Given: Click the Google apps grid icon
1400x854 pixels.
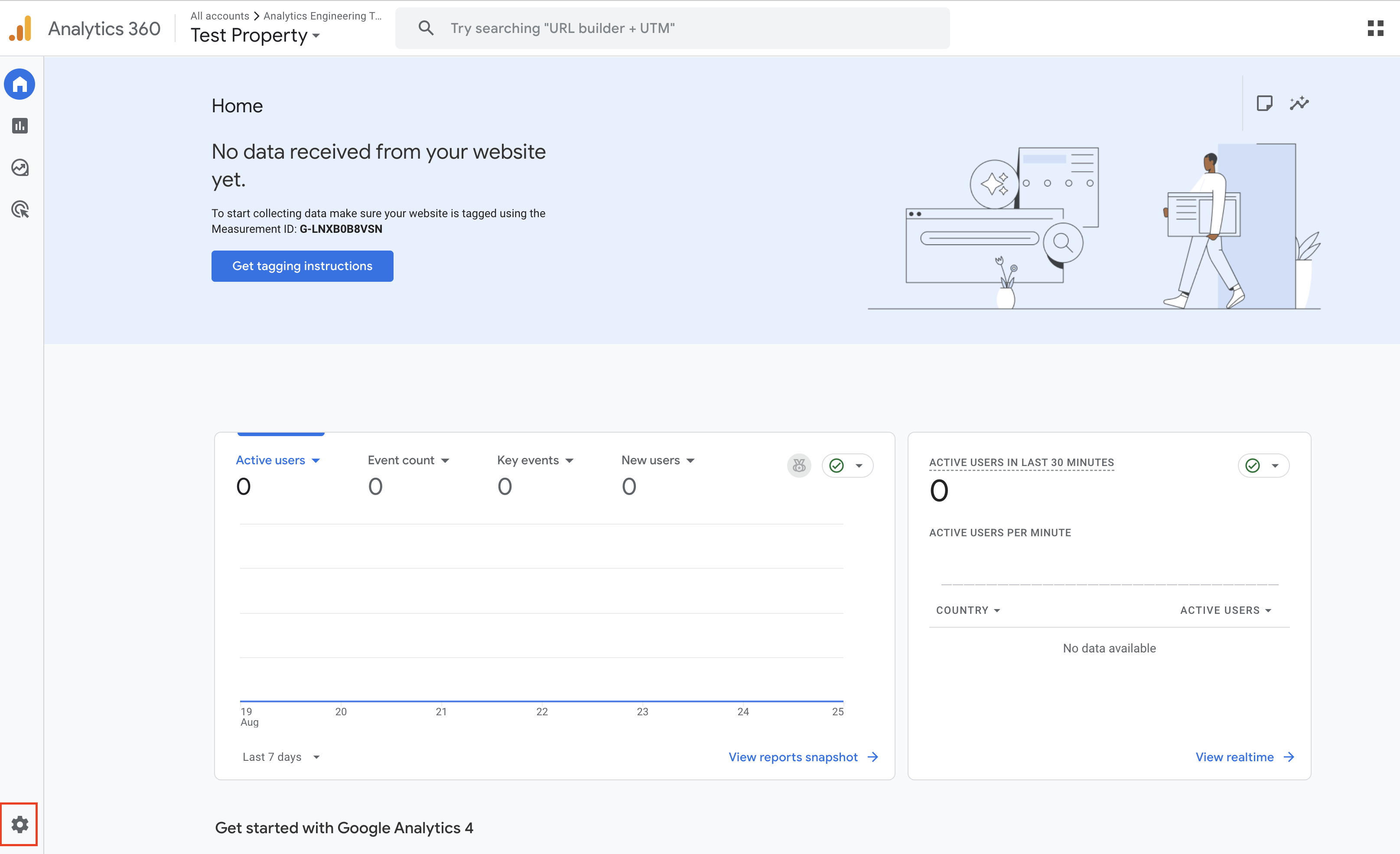Looking at the screenshot, I should pyautogui.click(x=1375, y=29).
